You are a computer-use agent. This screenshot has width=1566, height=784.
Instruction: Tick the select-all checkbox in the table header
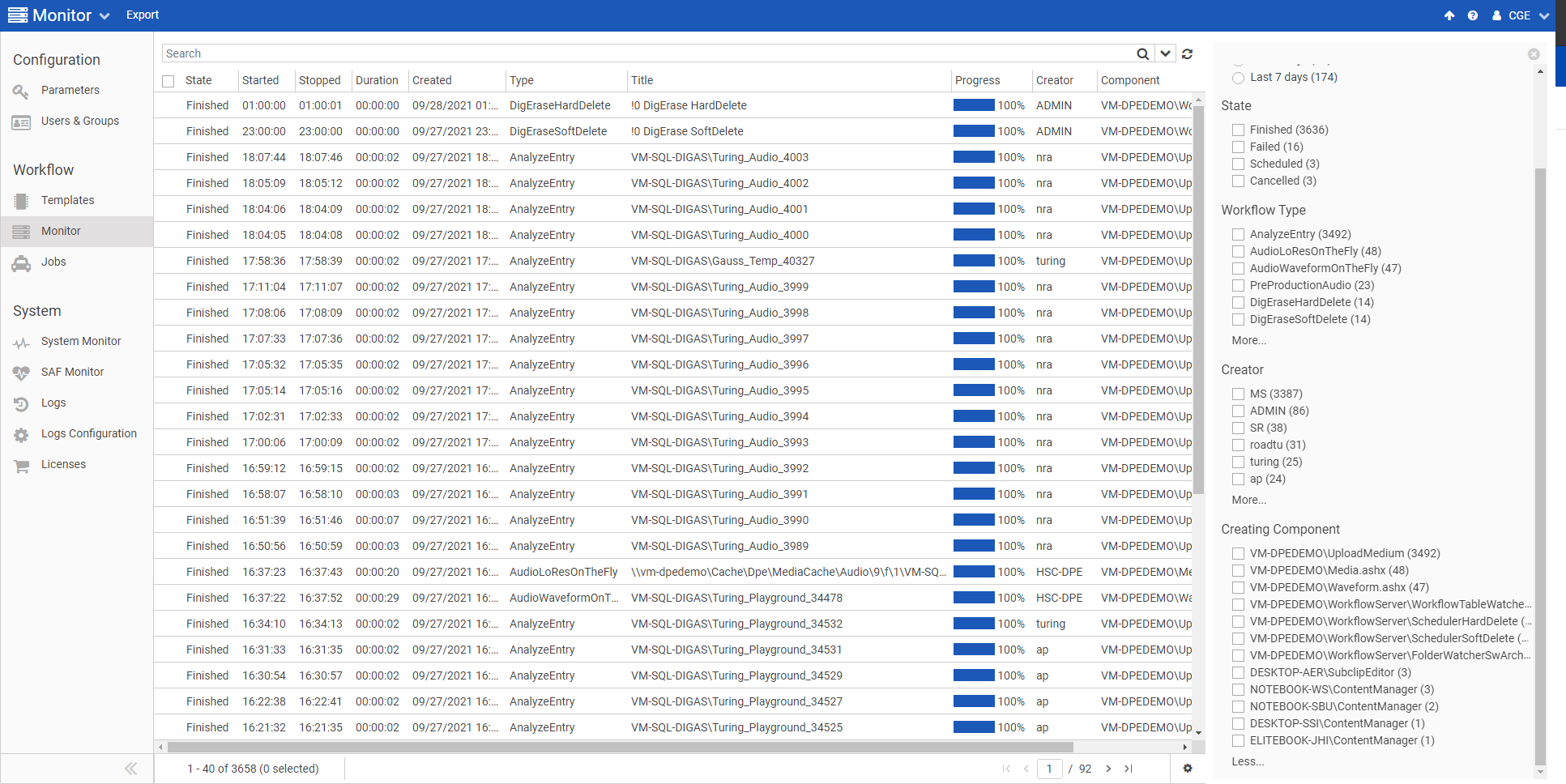pos(169,81)
